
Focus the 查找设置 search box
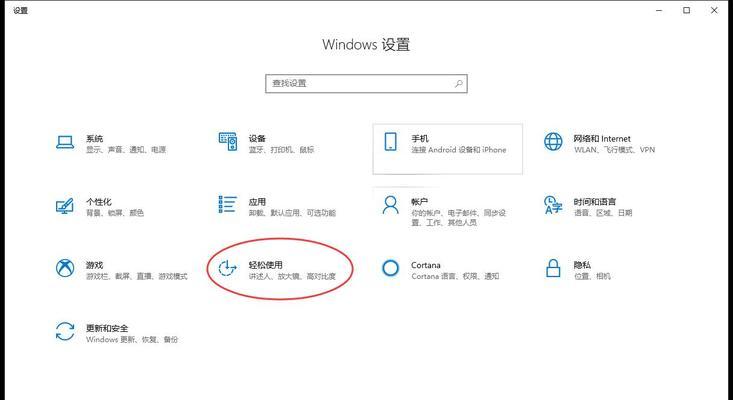tap(366, 84)
